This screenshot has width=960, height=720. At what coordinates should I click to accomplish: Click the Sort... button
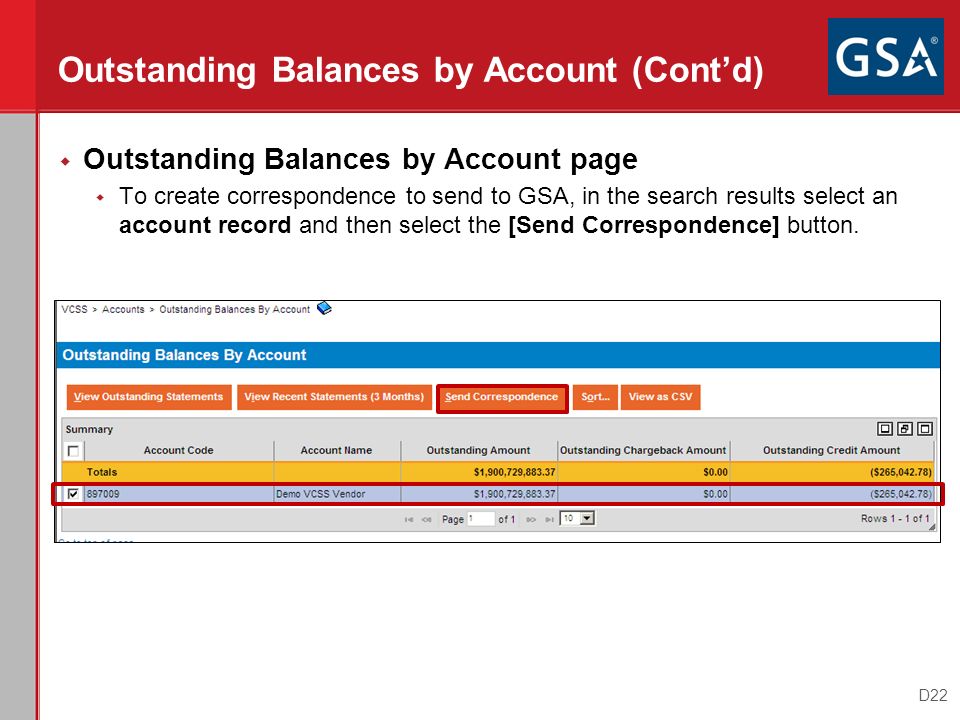[595, 397]
